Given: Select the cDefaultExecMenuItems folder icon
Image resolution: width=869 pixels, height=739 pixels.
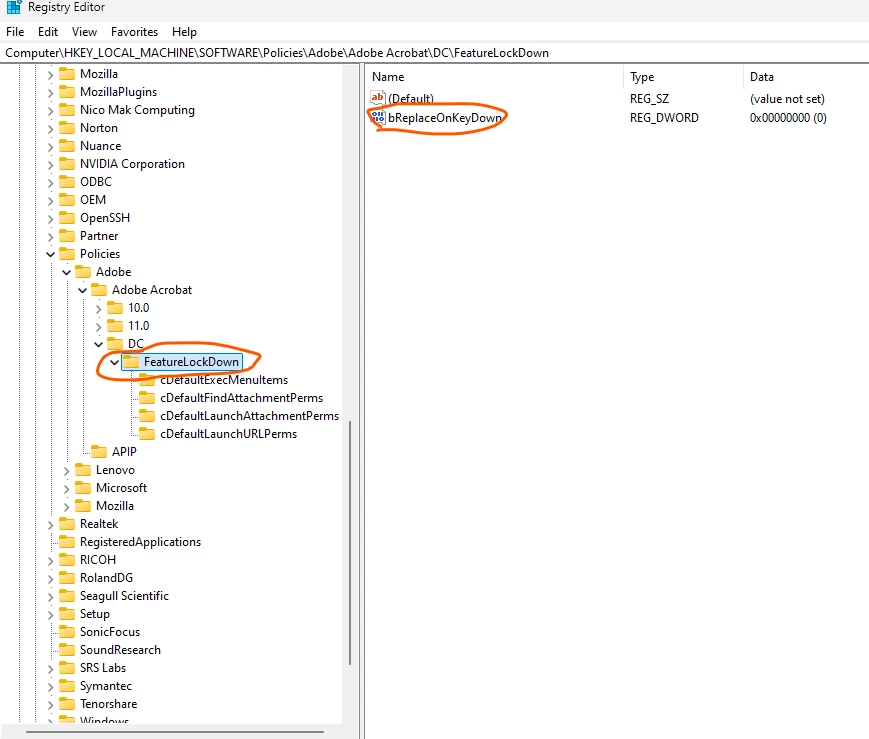Looking at the screenshot, I should 147,380.
